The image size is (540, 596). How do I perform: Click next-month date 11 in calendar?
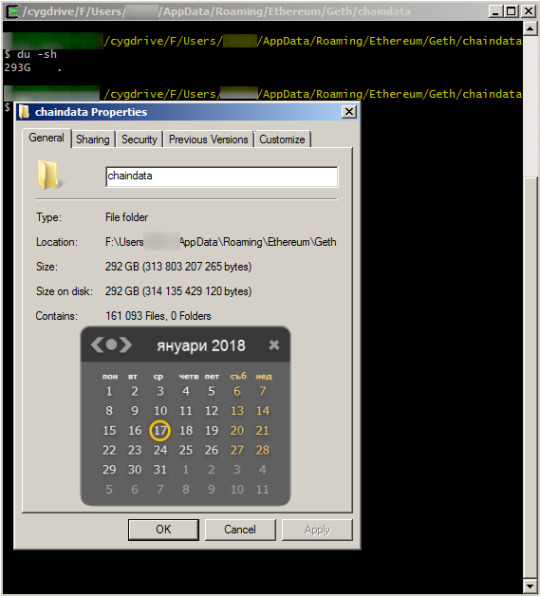point(263,490)
